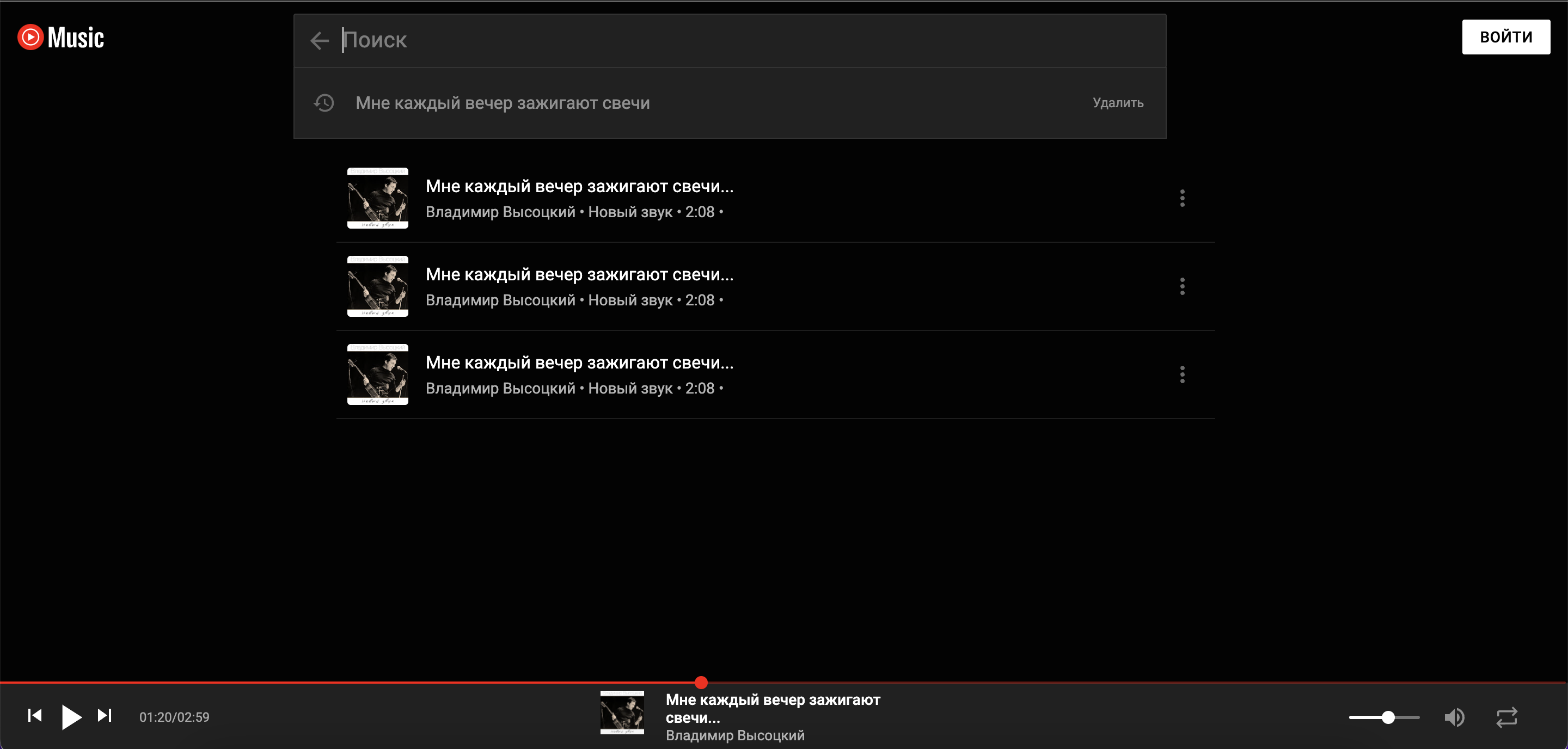Mute the playback volume
The width and height of the screenshot is (1568, 749).
(x=1455, y=717)
